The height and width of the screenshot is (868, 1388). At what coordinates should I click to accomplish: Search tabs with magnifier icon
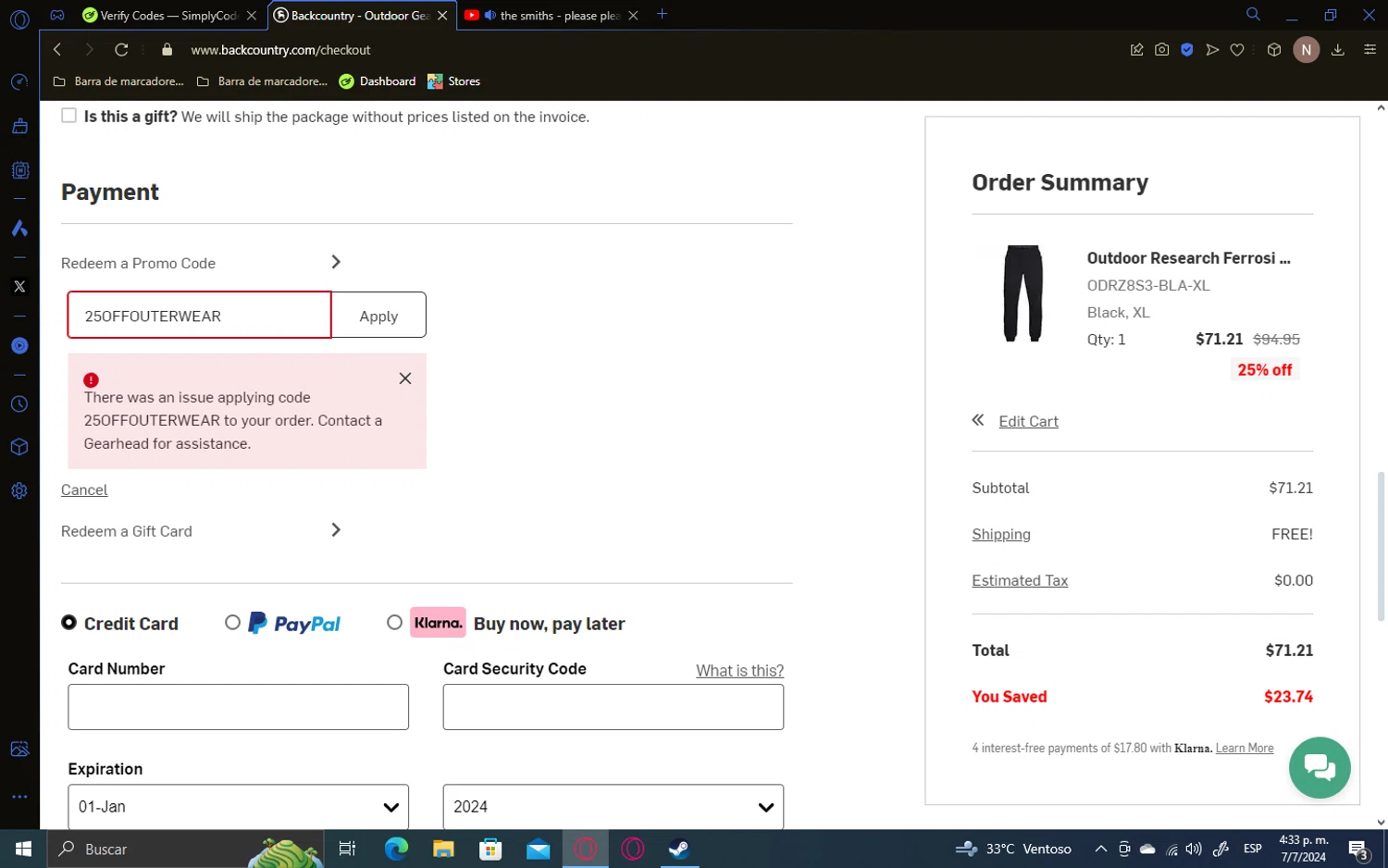point(1253,14)
